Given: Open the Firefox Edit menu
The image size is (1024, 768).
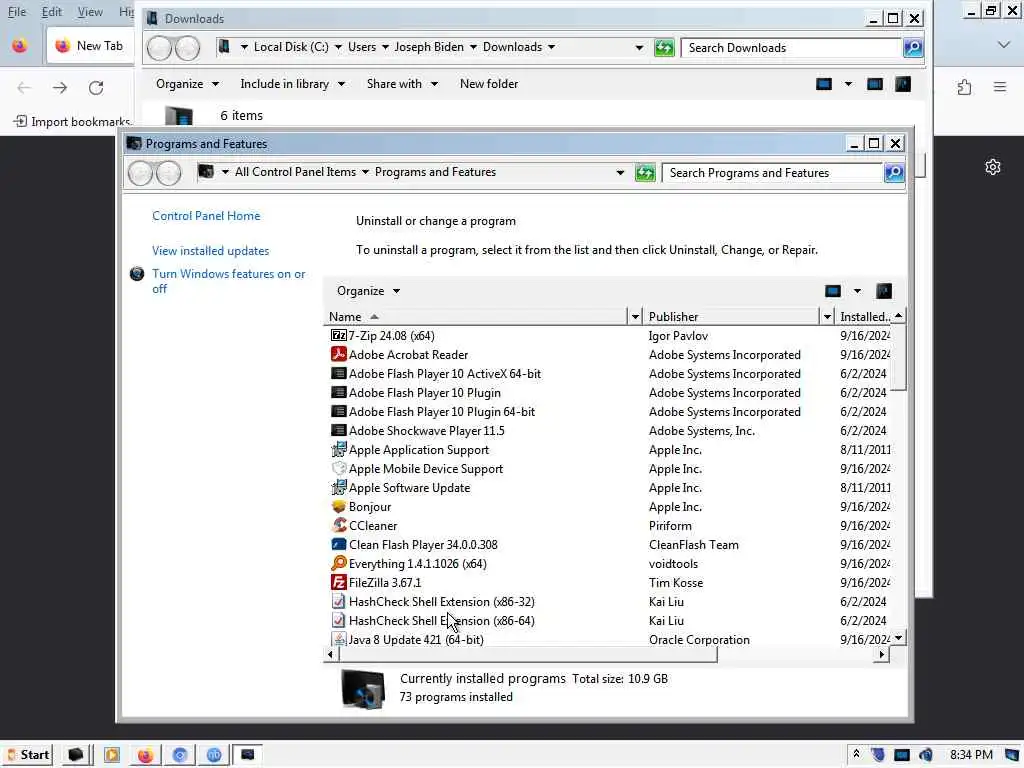Looking at the screenshot, I should click(x=52, y=12).
